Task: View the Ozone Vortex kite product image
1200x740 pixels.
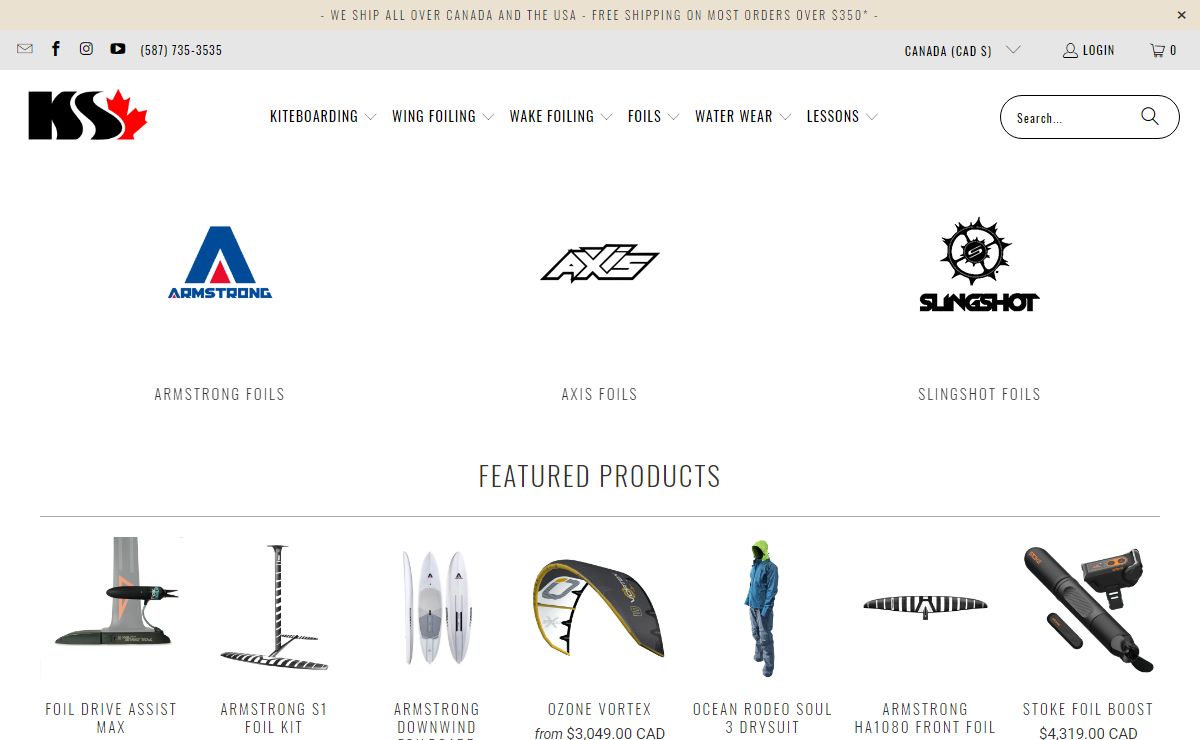Action: pyautogui.click(x=599, y=608)
